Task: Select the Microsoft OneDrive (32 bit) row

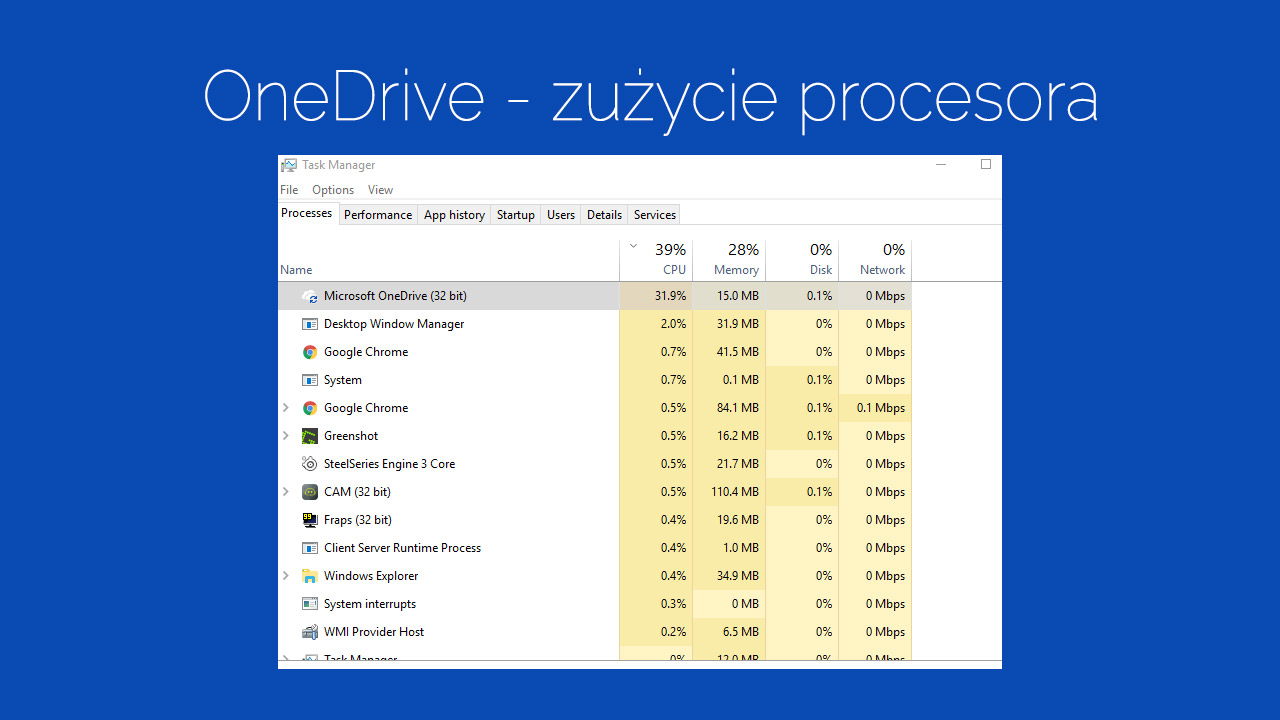Action: [x=595, y=296]
